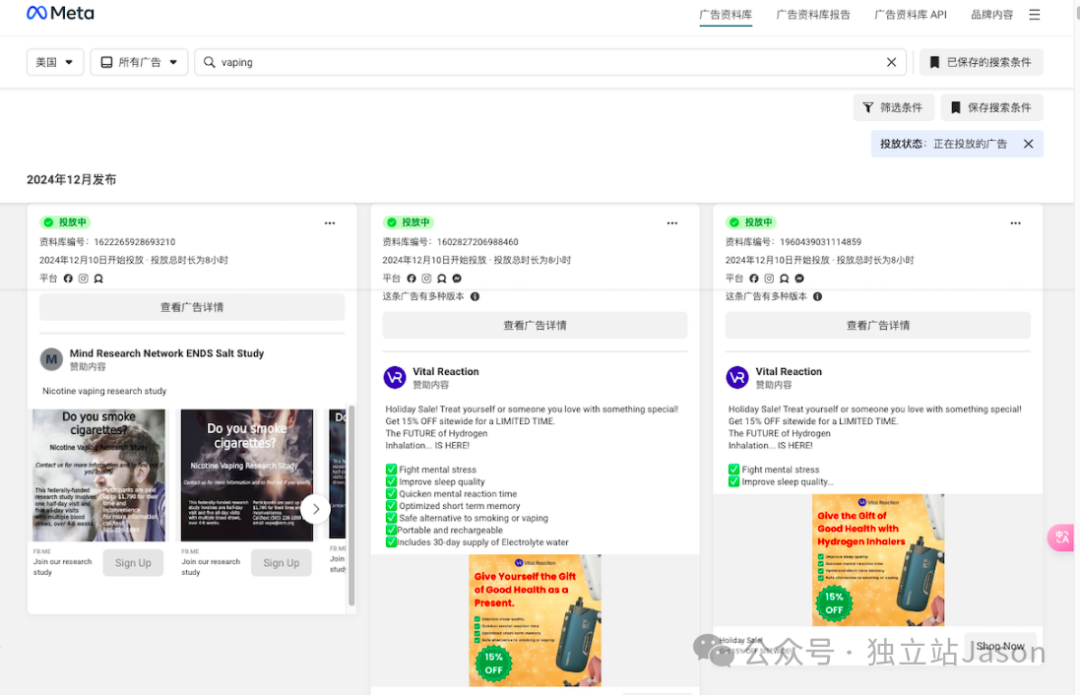This screenshot has height=695, width=1080.
Task: Click 投放中 status badge on ad 1960439031114859
Action: coord(751,222)
